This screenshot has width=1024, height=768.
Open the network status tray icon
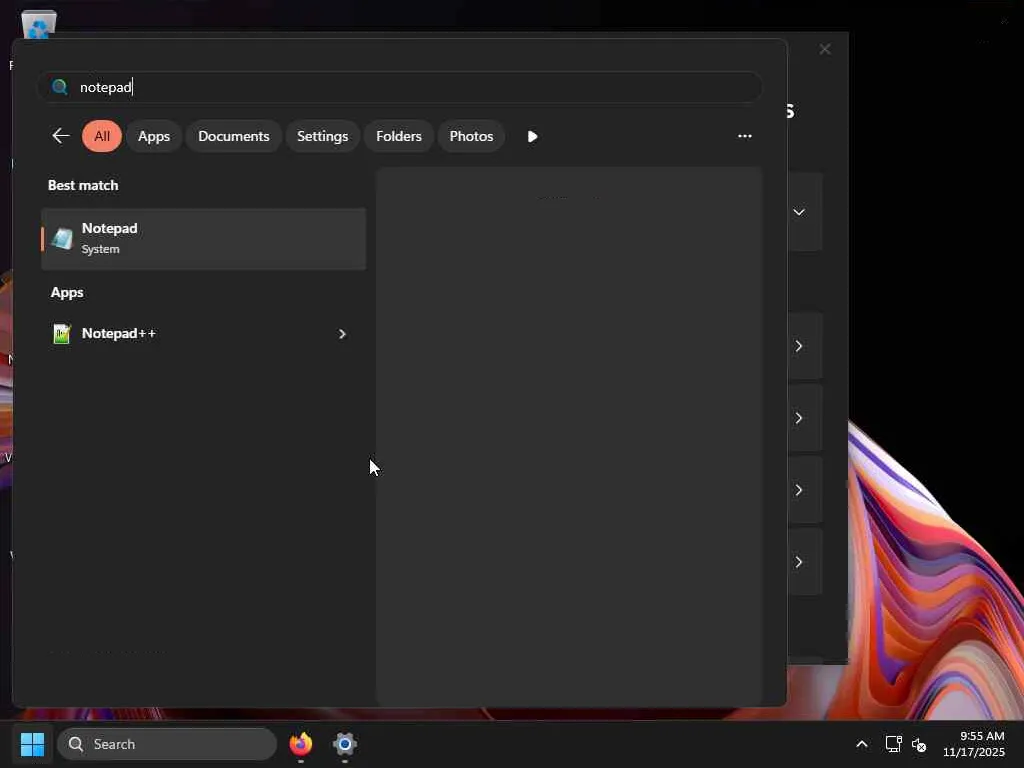pyautogui.click(x=893, y=744)
